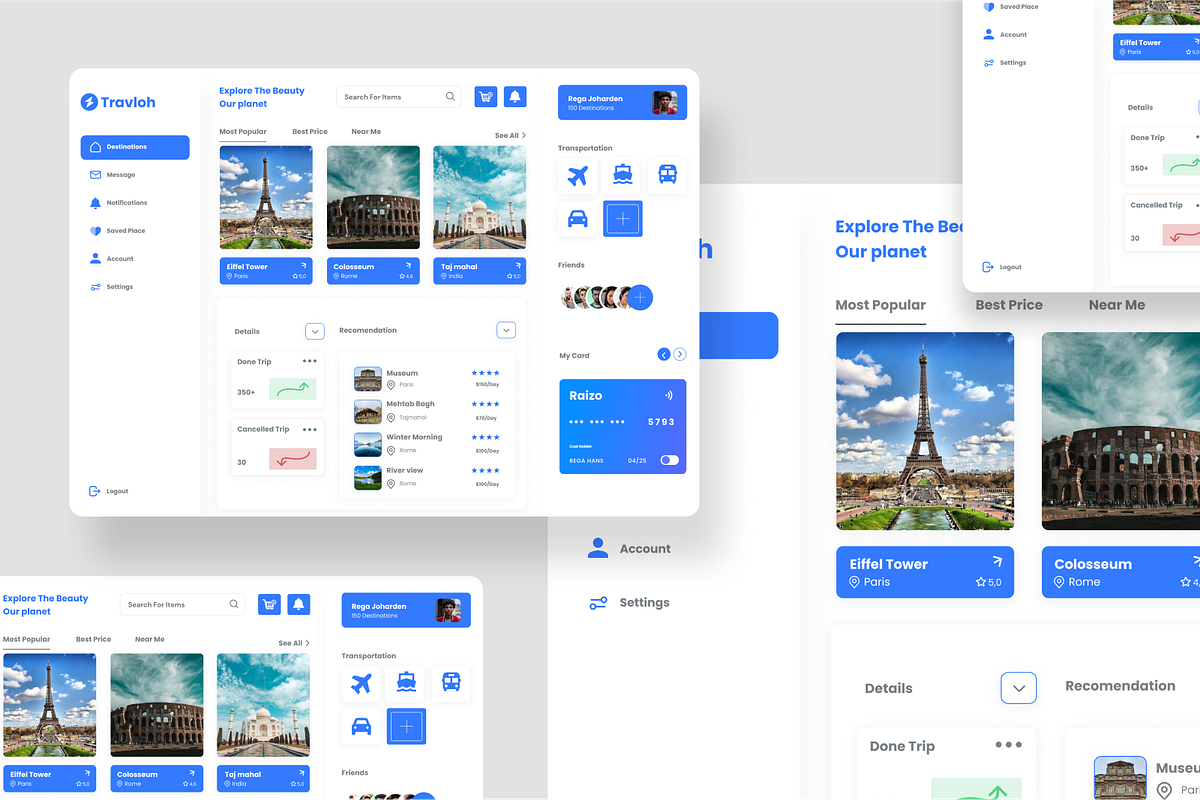The height and width of the screenshot is (800, 1200).
Task: Open Account in the enlarged sidebar
Action: [630, 548]
